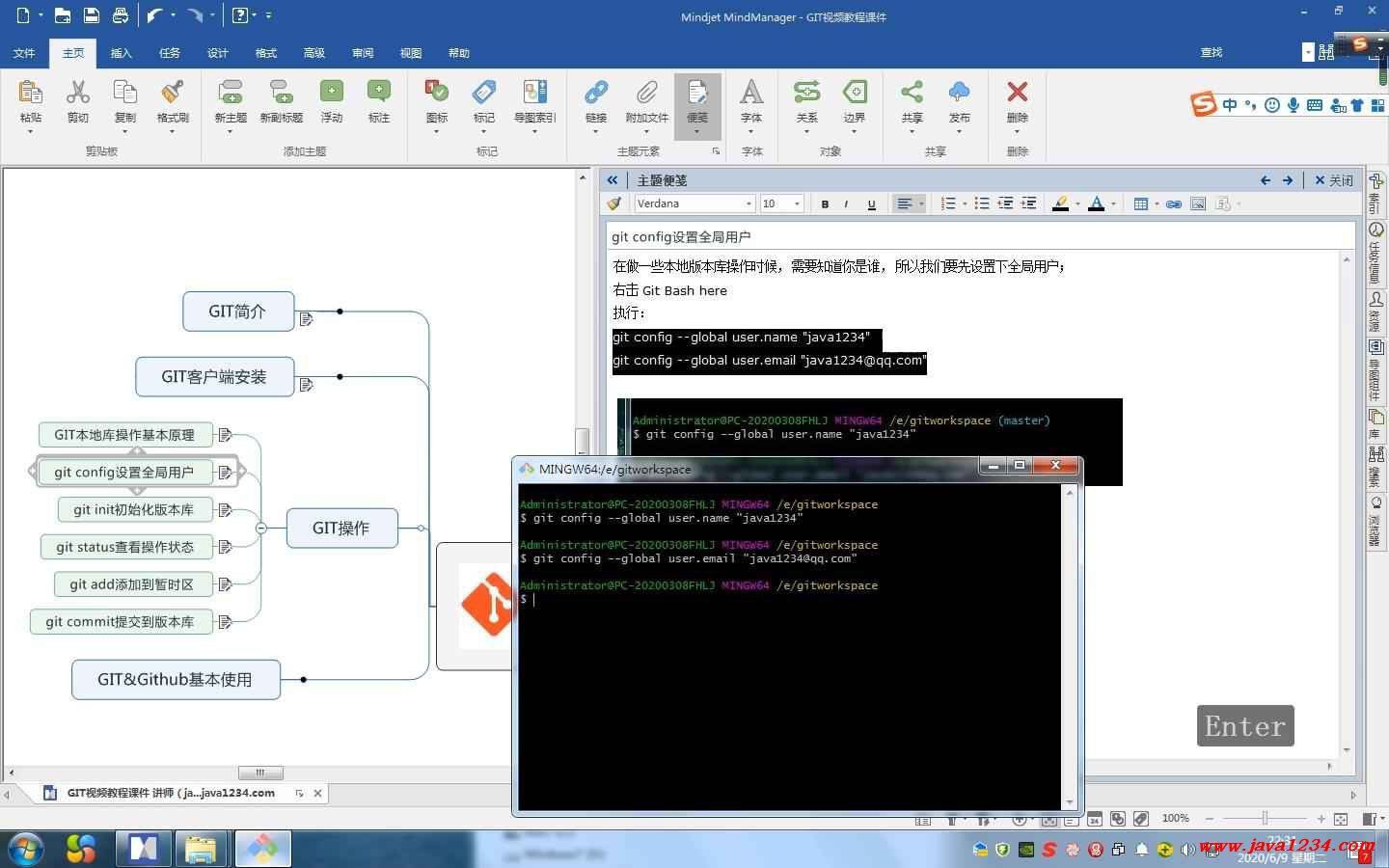Switch to the 插入 (Insert) ribbon tab
This screenshot has width=1389, height=868.
point(122,53)
